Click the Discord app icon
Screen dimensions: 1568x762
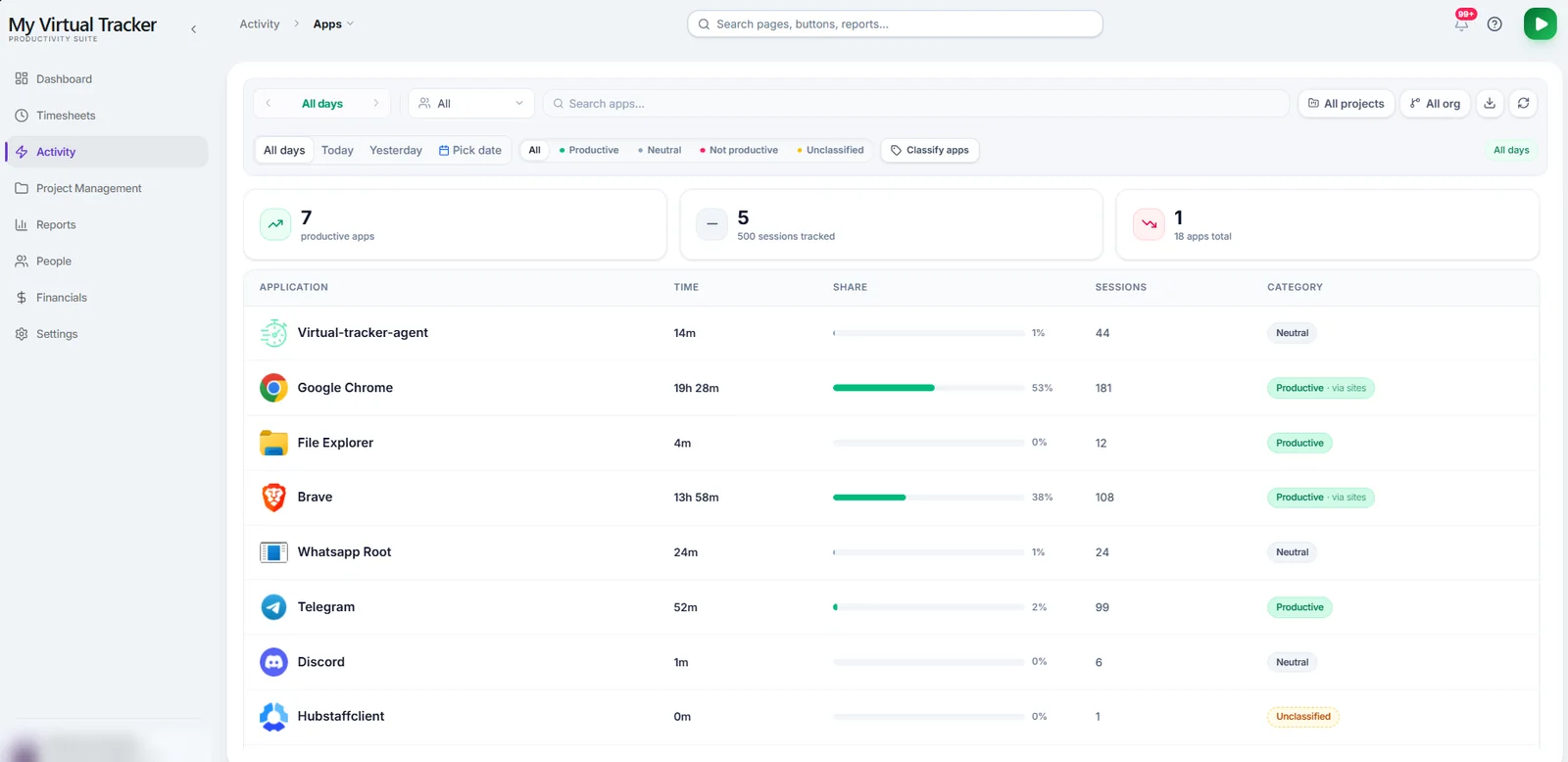273,662
